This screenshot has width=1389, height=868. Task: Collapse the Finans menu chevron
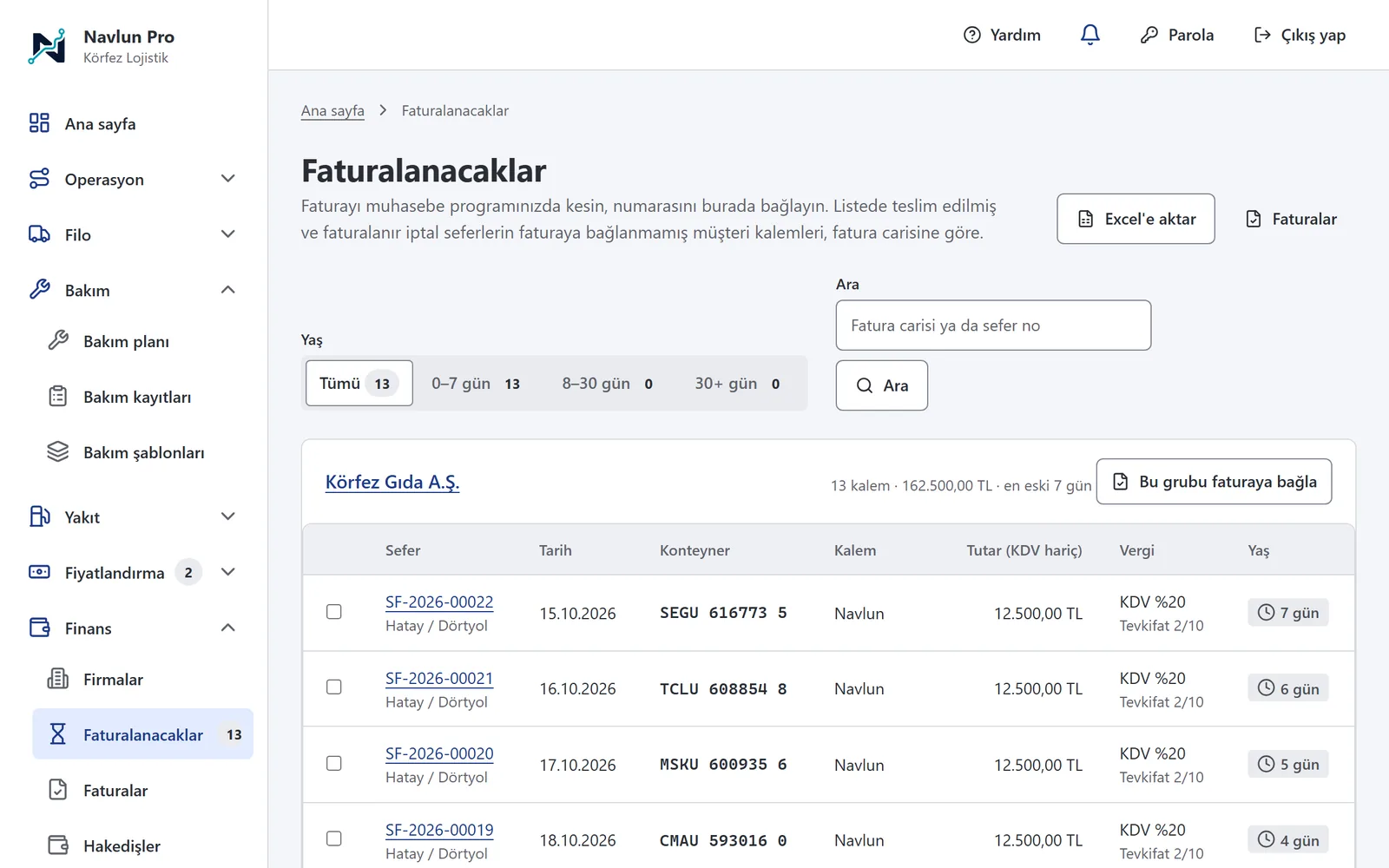click(228, 628)
